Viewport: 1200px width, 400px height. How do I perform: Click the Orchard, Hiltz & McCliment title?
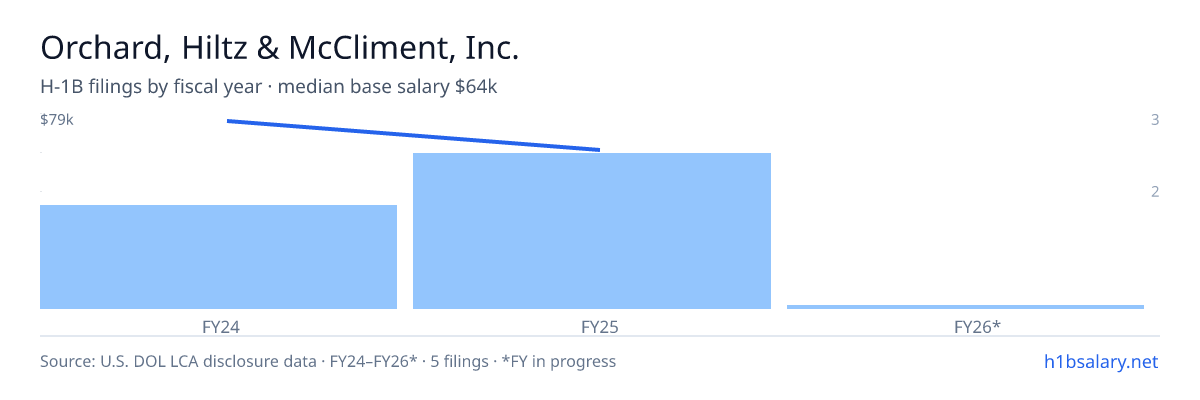280,47
